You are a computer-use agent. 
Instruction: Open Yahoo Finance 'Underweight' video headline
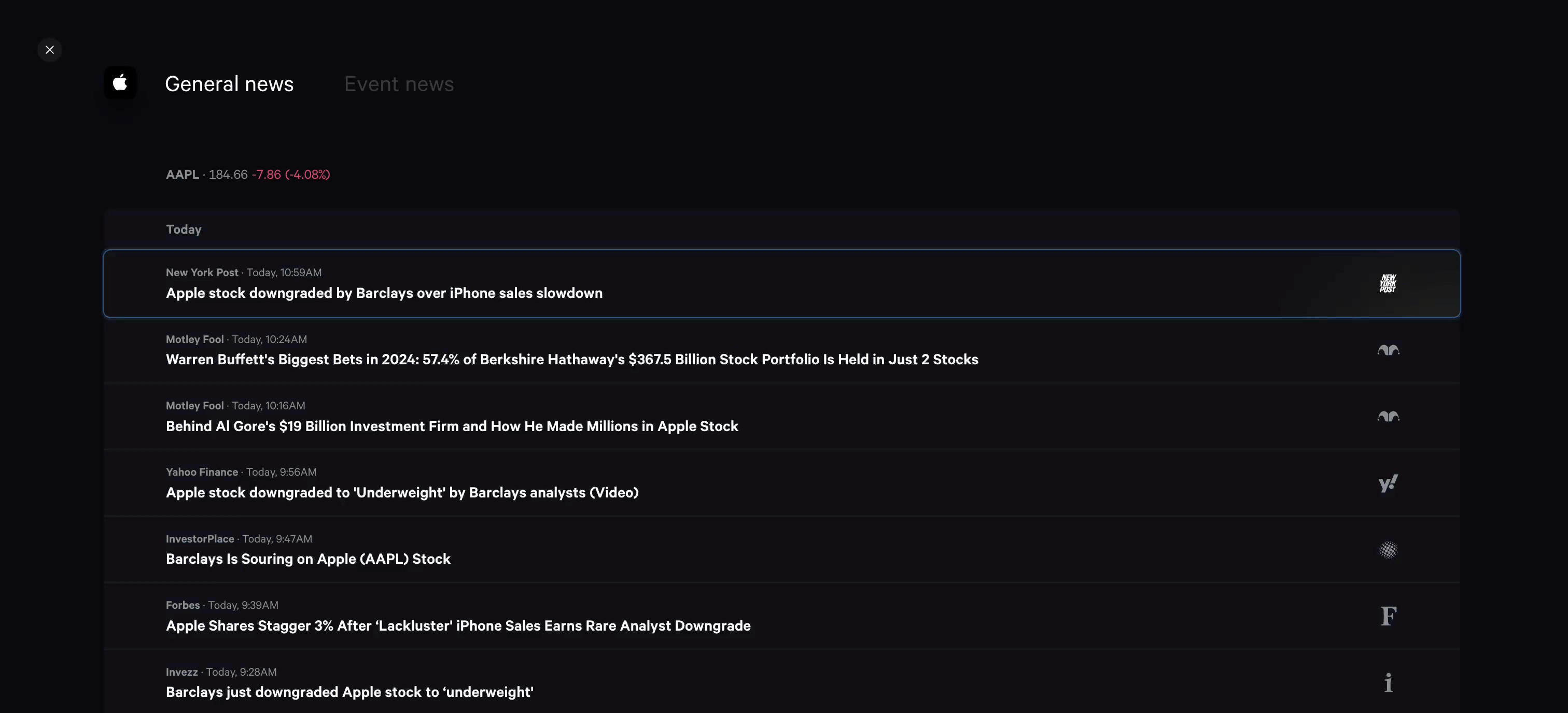402,493
